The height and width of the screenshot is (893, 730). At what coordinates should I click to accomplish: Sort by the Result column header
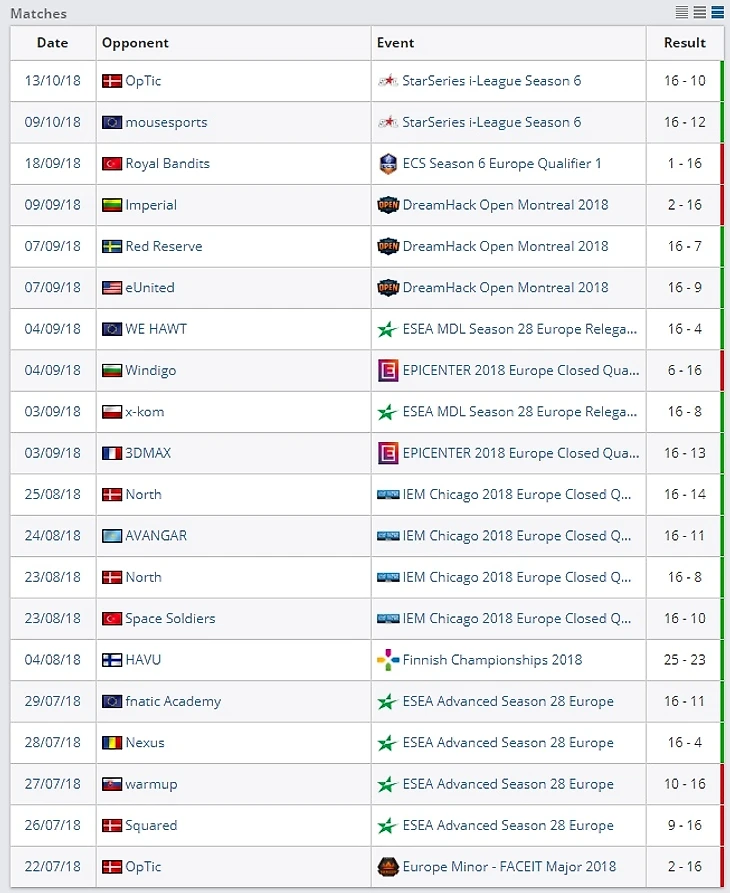pyautogui.click(x=684, y=43)
